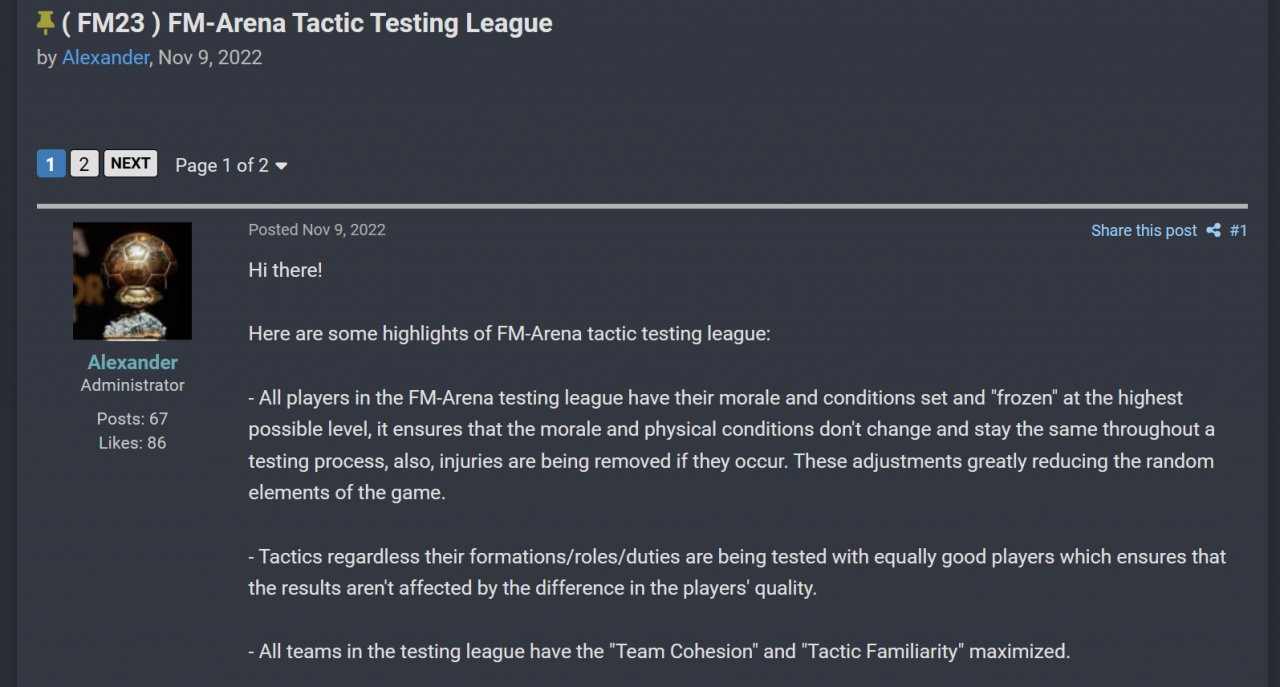Click the yellow pin icon beside thread title
The image size is (1280, 687).
click(45, 22)
